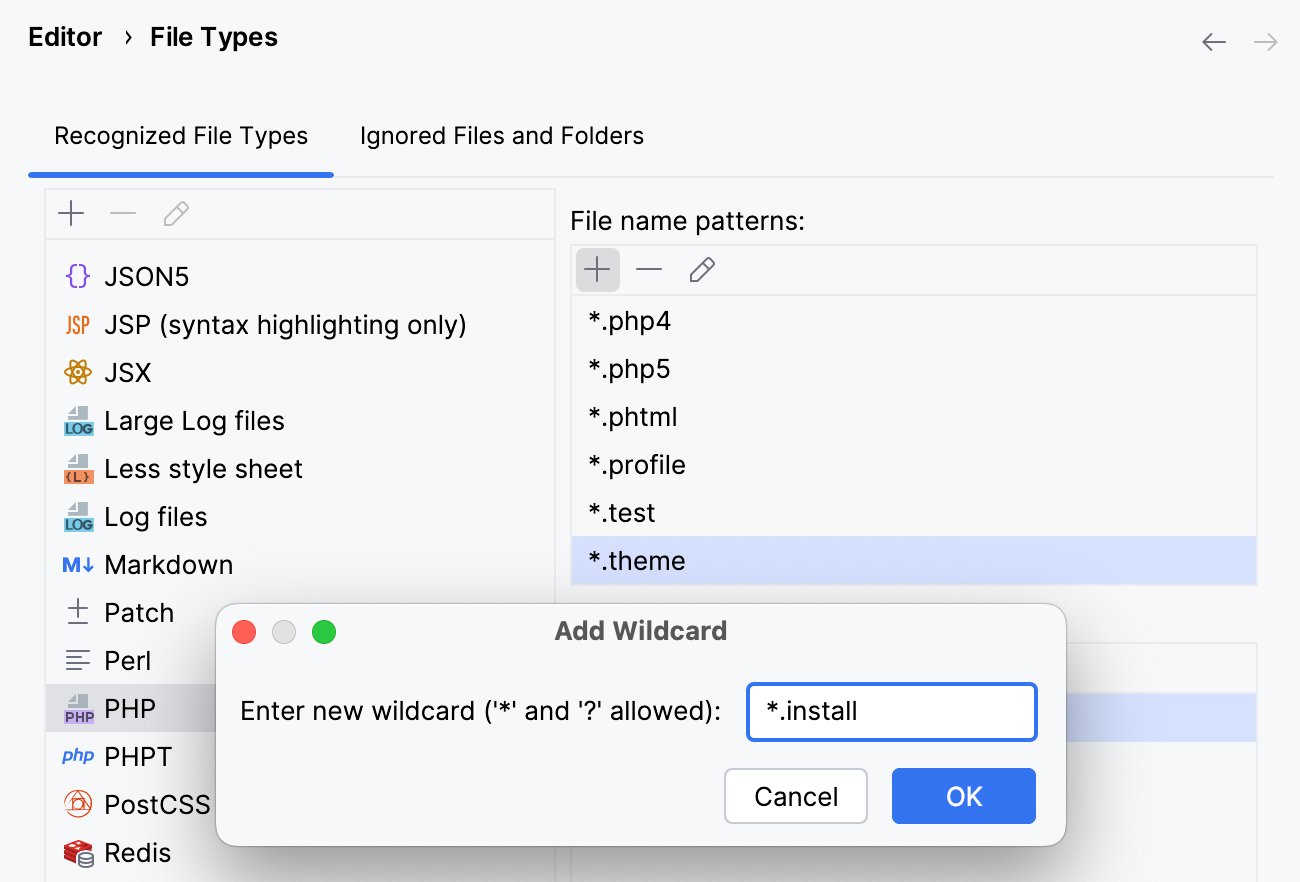Remove the *.theme pattern

pos(649,269)
